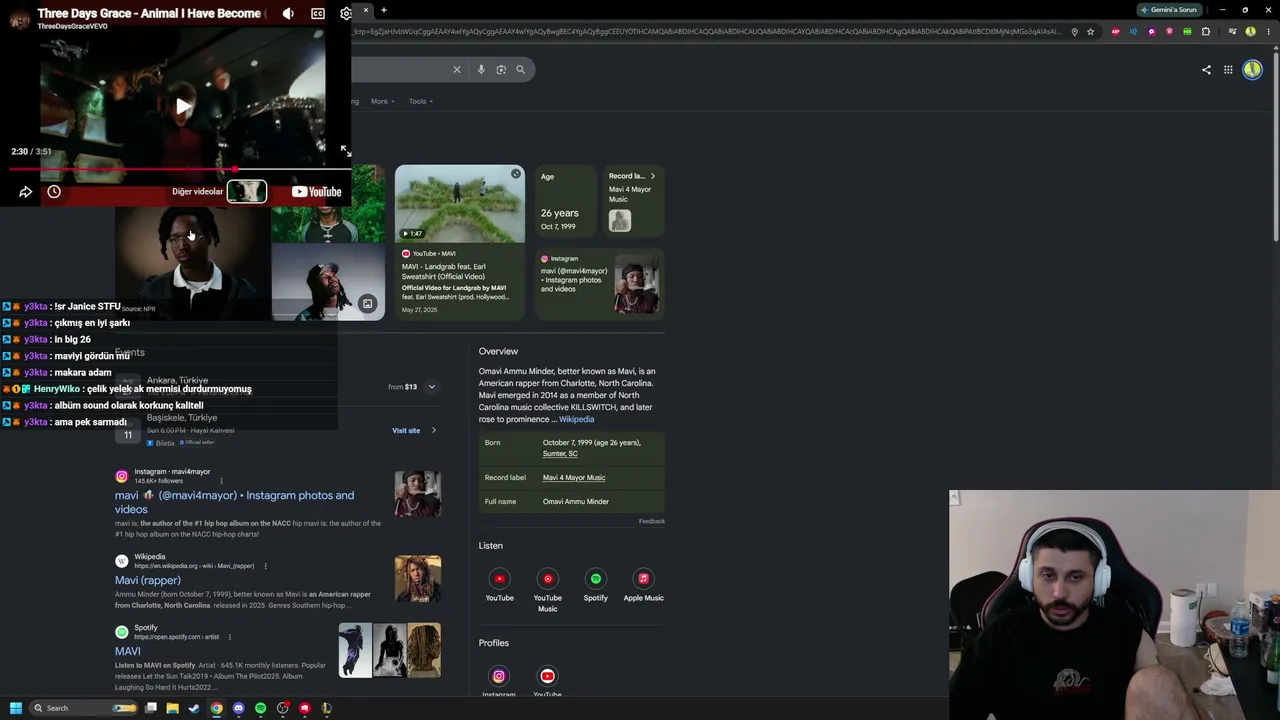Play the MAVI Landgrab video thumbnail

point(459,204)
